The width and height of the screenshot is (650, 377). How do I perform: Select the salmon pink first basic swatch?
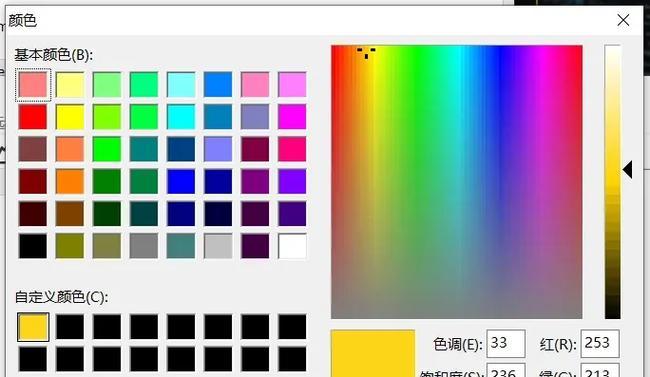pos(33,85)
